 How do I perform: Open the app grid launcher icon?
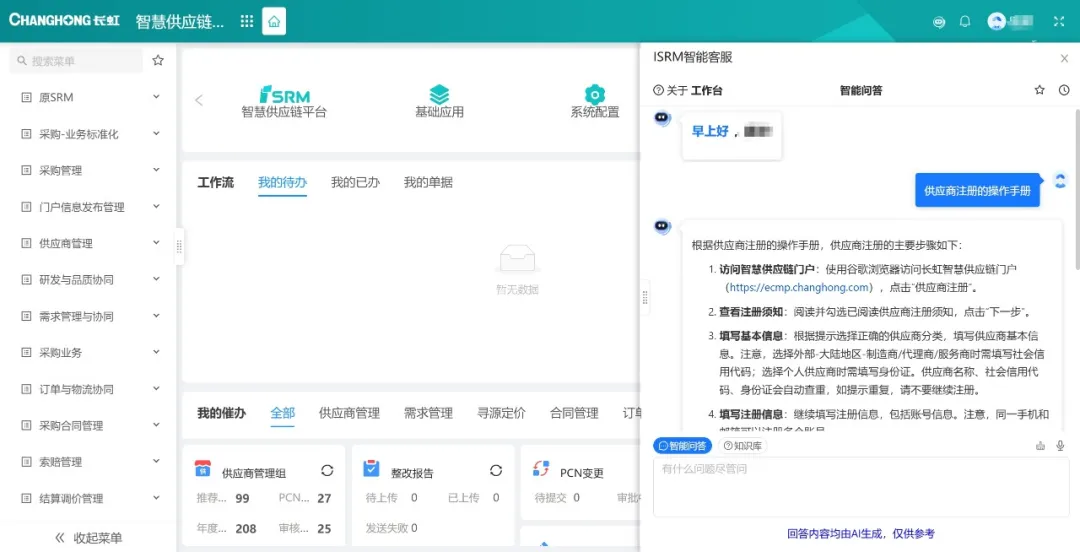point(247,21)
